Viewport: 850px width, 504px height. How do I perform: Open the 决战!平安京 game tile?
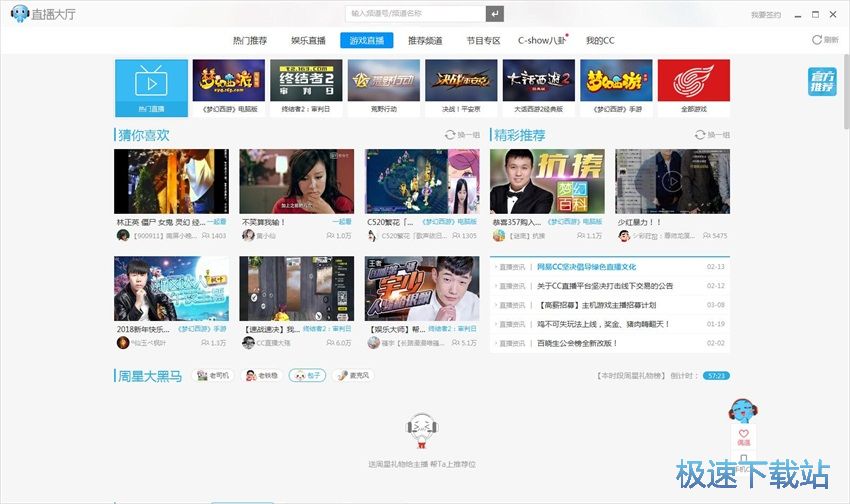[x=461, y=88]
